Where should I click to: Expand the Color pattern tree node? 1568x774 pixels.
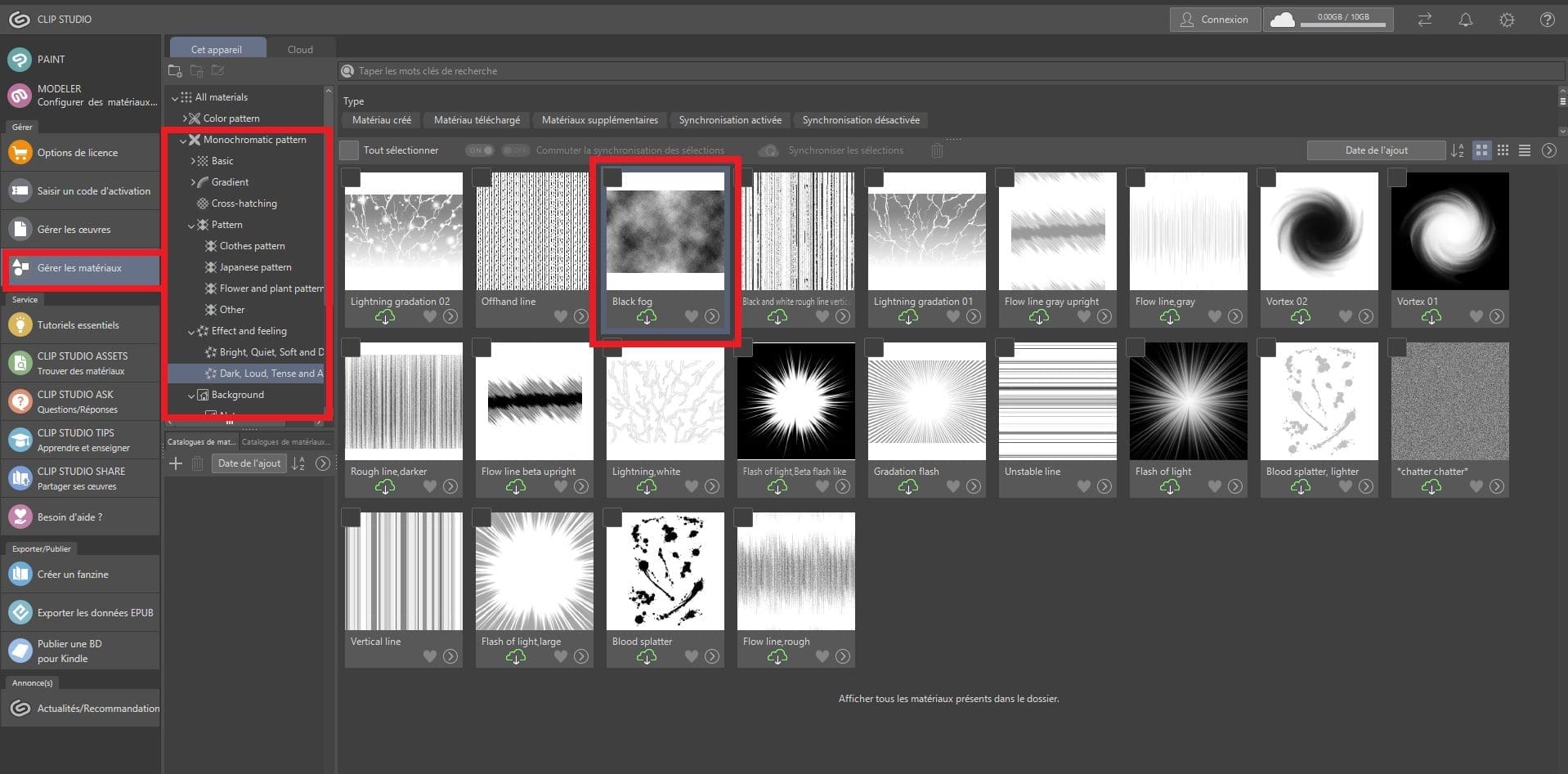(185, 119)
